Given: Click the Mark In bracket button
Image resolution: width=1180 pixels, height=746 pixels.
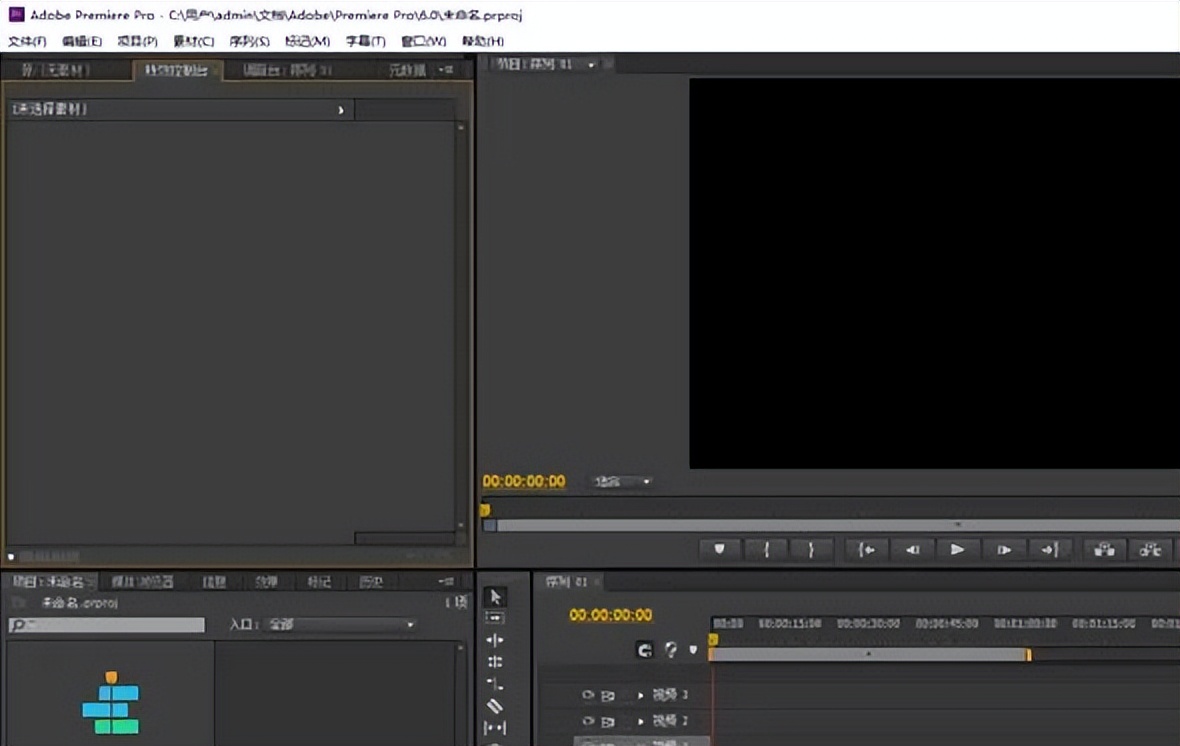Looking at the screenshot, I should click(766, 549).
